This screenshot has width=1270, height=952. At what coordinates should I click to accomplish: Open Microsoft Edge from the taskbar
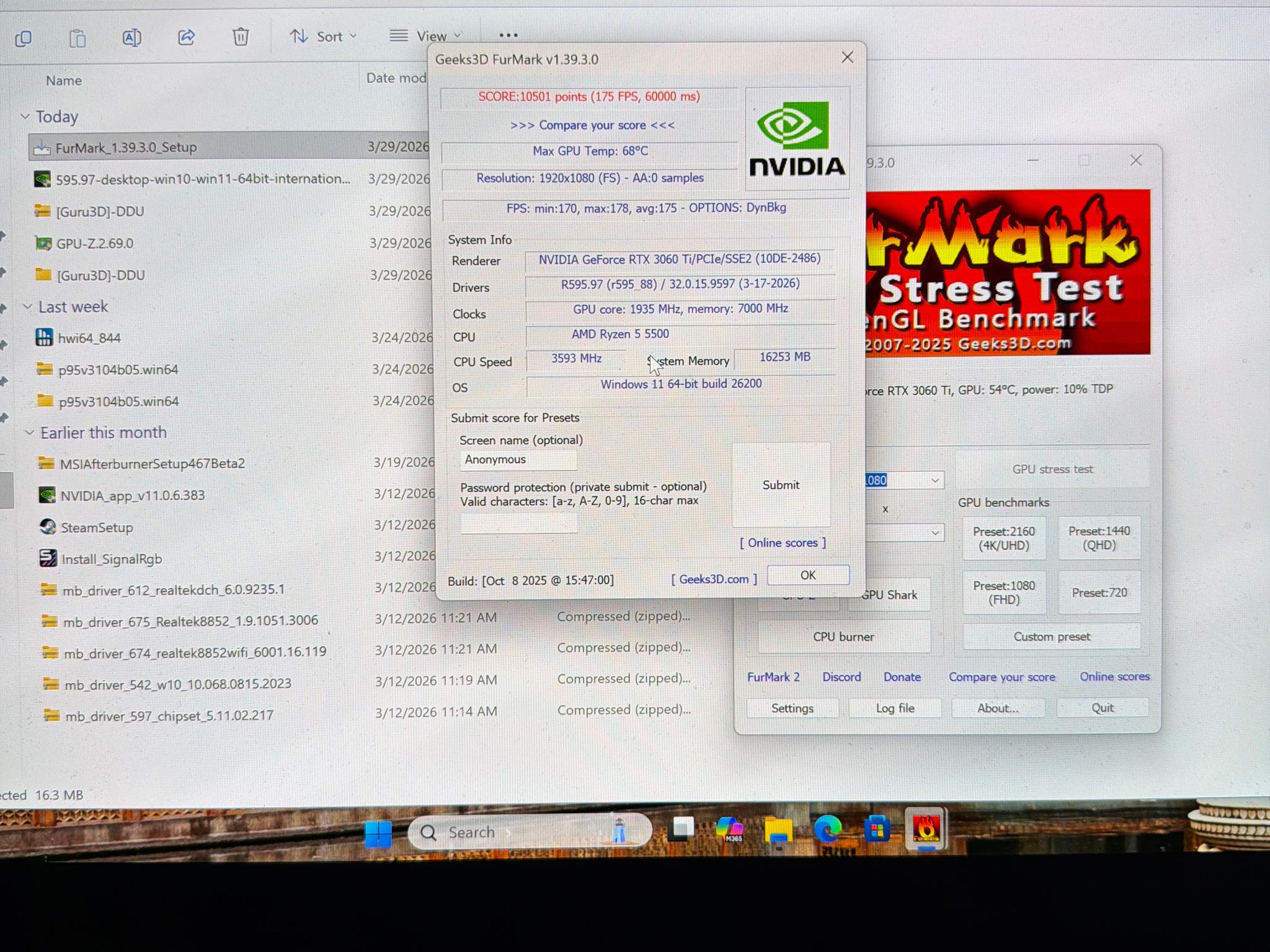tap(827, 829)
